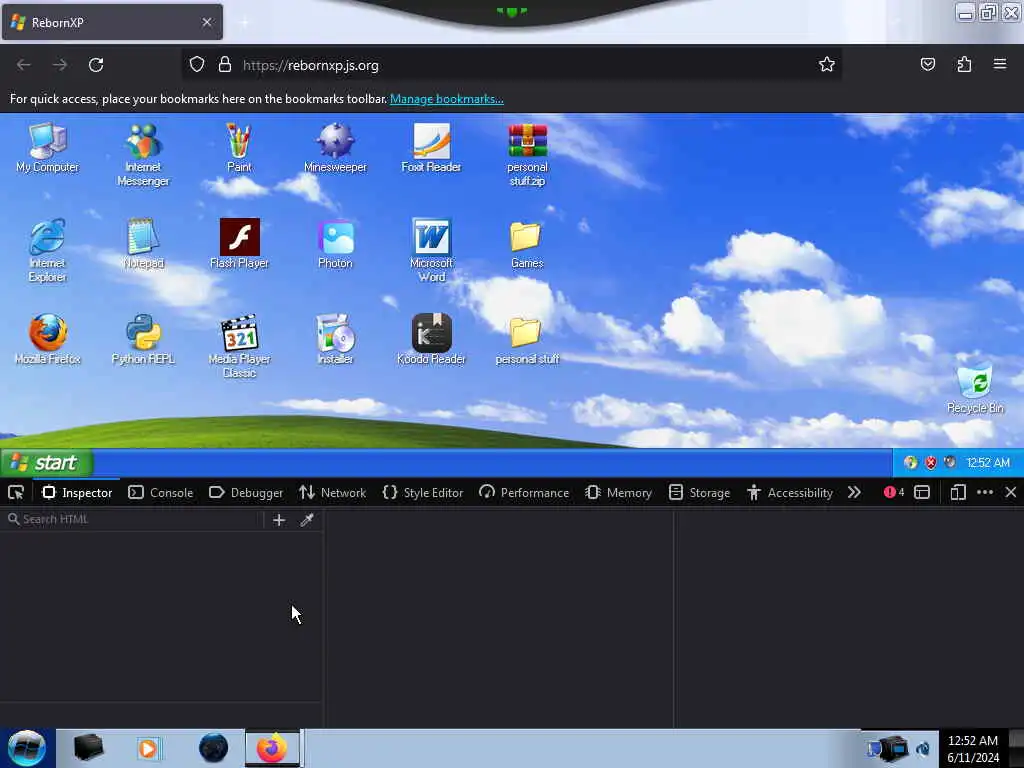Open devtools more options ellipsis

click(x=985, y=492)
